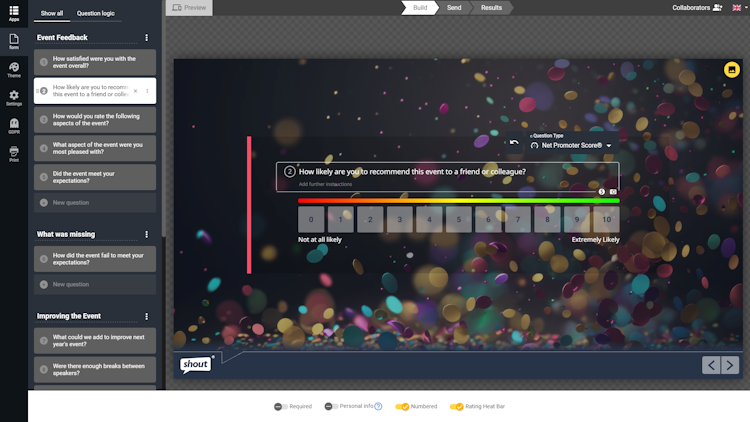
Task: Select rating 0 on the NPS scale
Action: point(311,220)
